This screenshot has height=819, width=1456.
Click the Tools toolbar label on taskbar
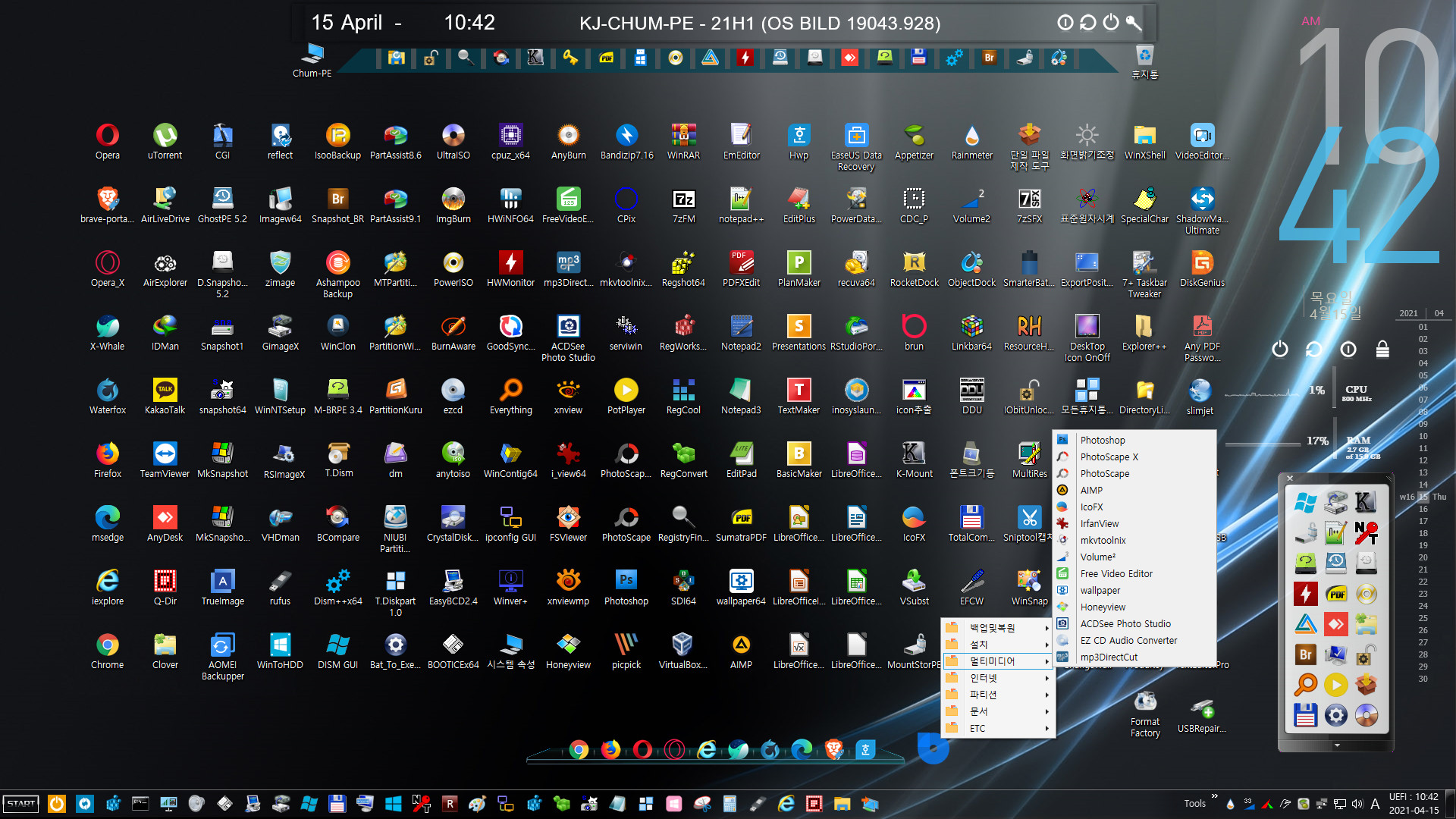pyautogui.click(x=1194, y=804)
